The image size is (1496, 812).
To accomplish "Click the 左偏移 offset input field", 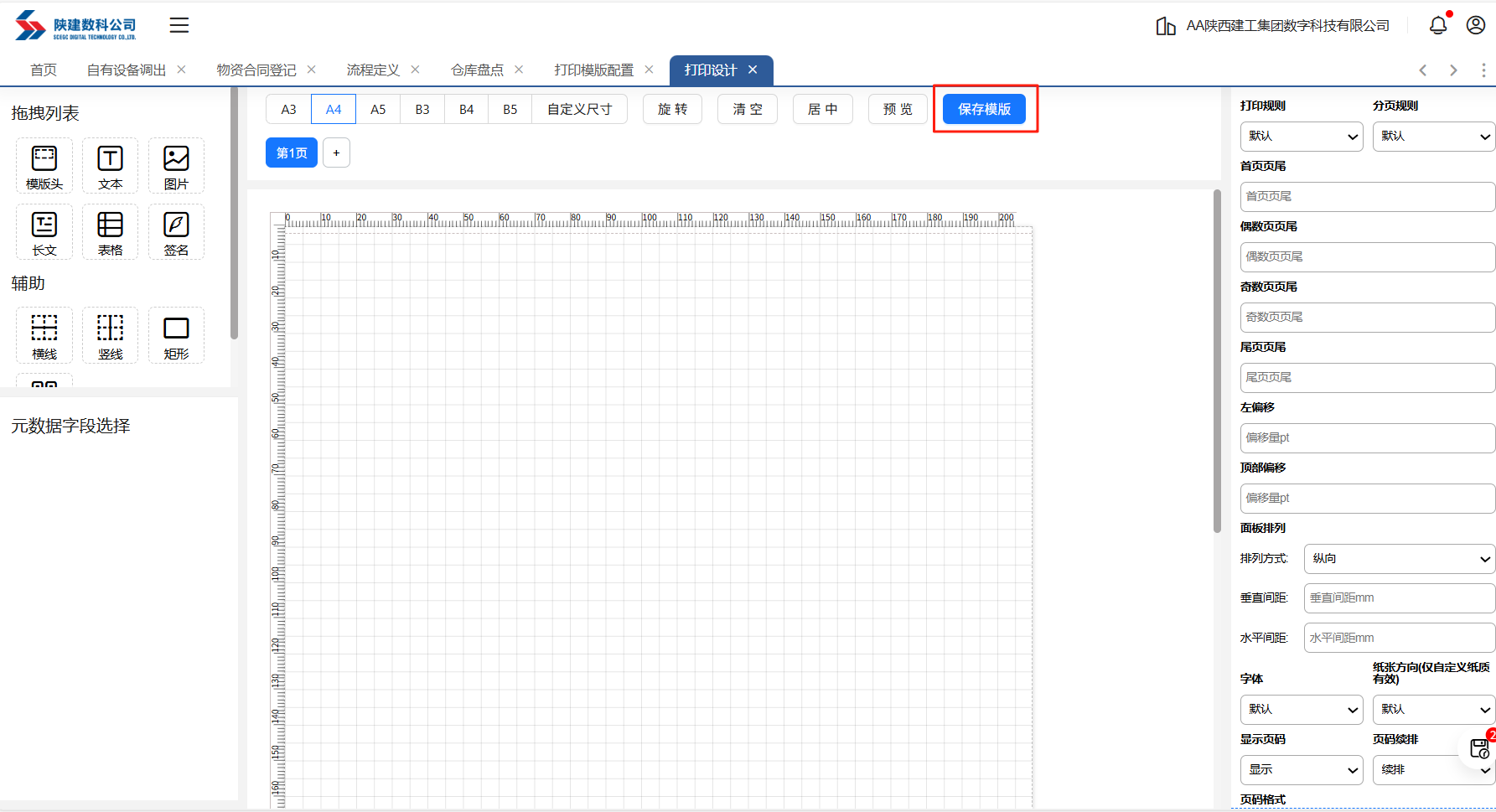I will pos(1367,438).
